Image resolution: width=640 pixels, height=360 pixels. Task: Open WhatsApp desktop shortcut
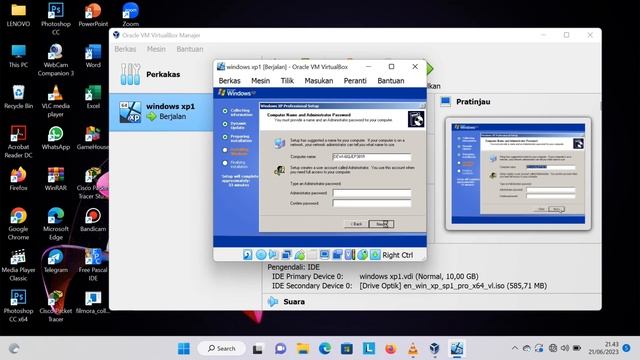[56, 138]
